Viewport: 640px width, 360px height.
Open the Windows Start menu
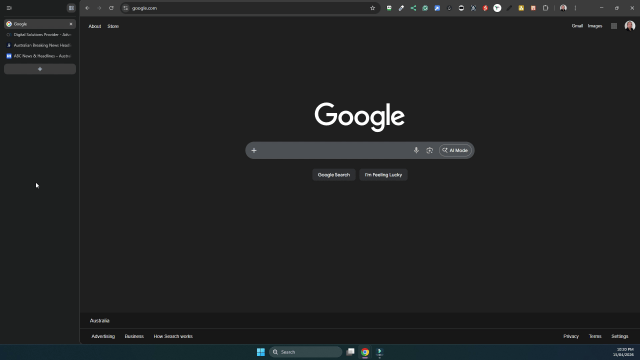click(x=261, y=352)
